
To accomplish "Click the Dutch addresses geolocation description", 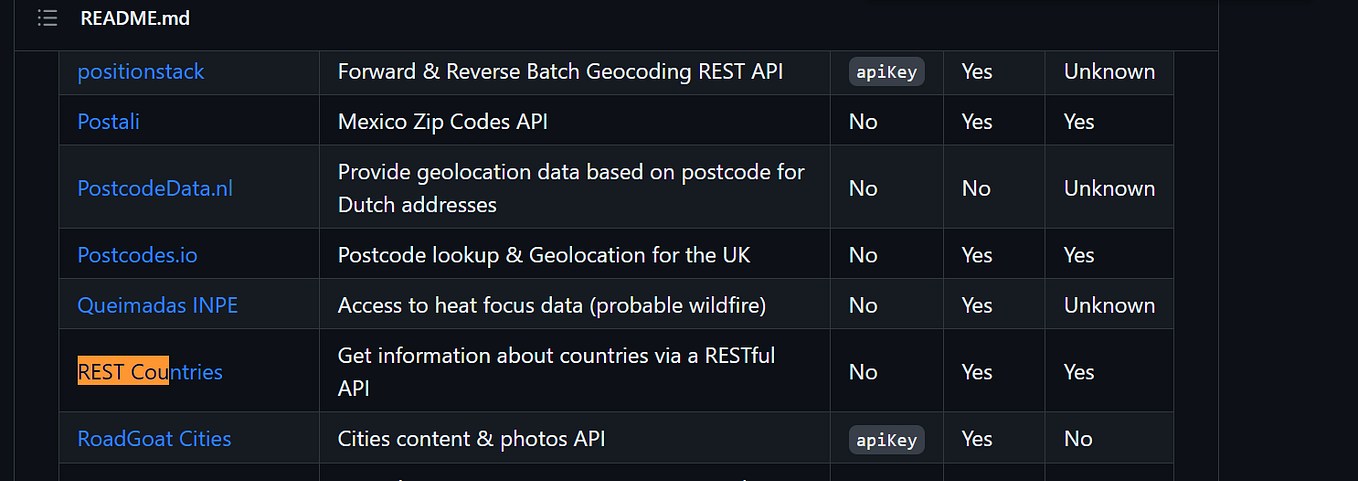I will 571,188.
